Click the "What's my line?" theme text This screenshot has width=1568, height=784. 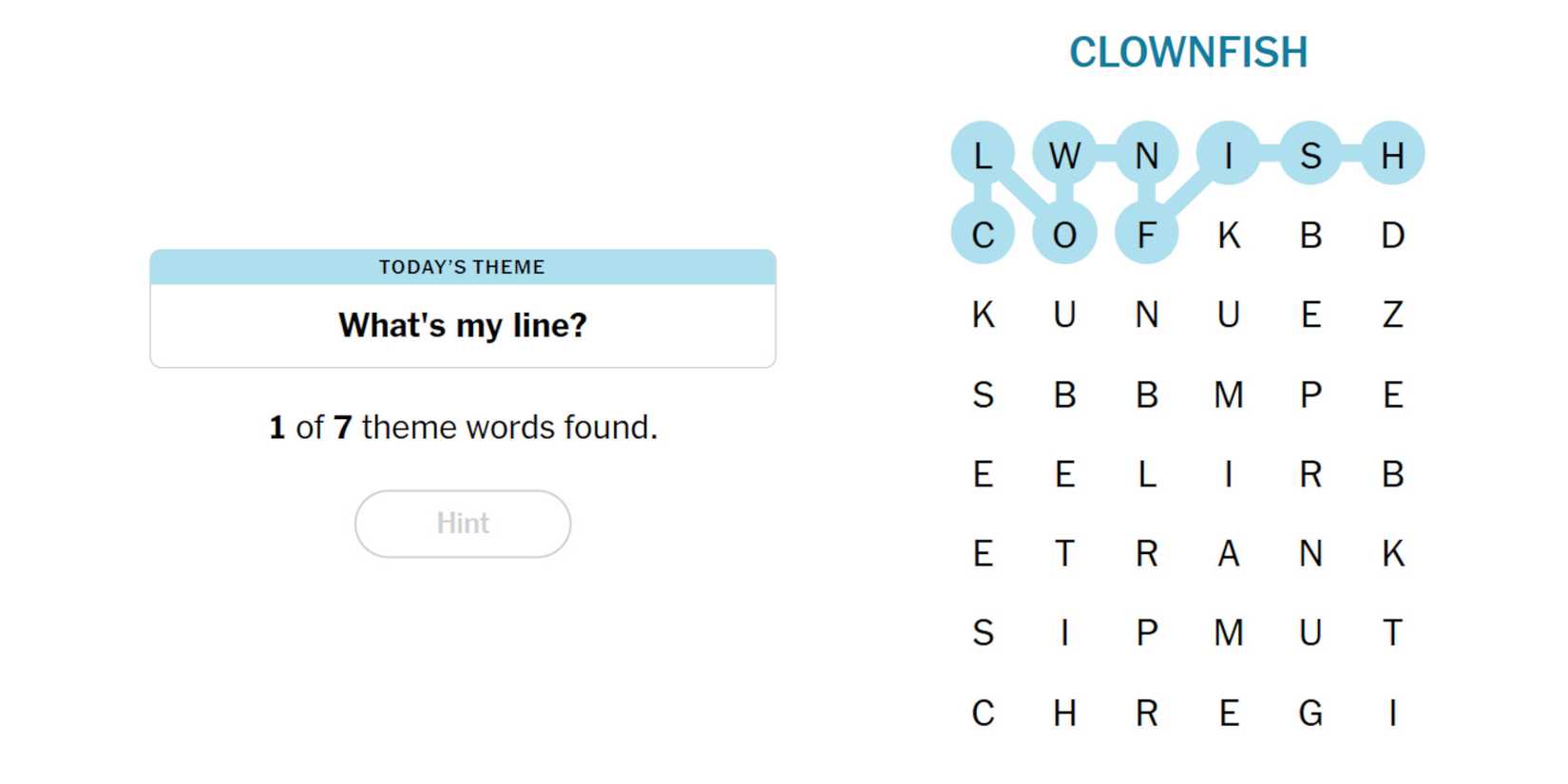[463, 325]
